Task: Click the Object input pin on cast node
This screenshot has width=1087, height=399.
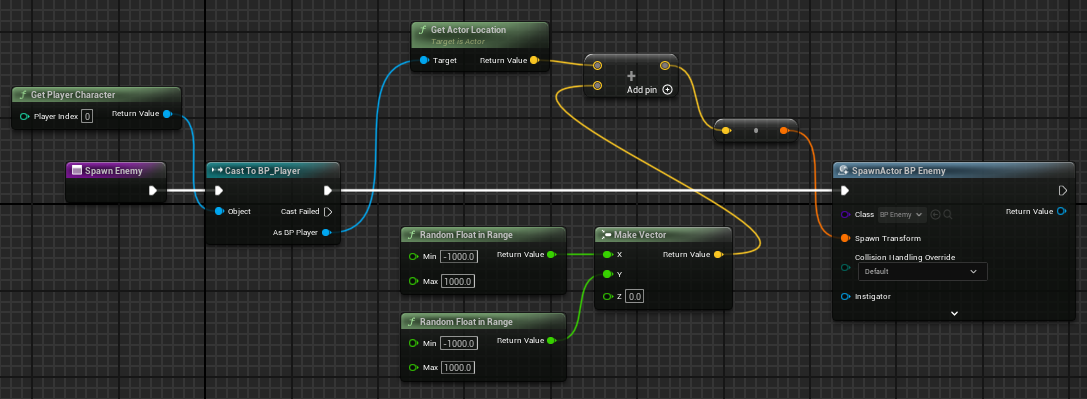Action: (219, 211)
